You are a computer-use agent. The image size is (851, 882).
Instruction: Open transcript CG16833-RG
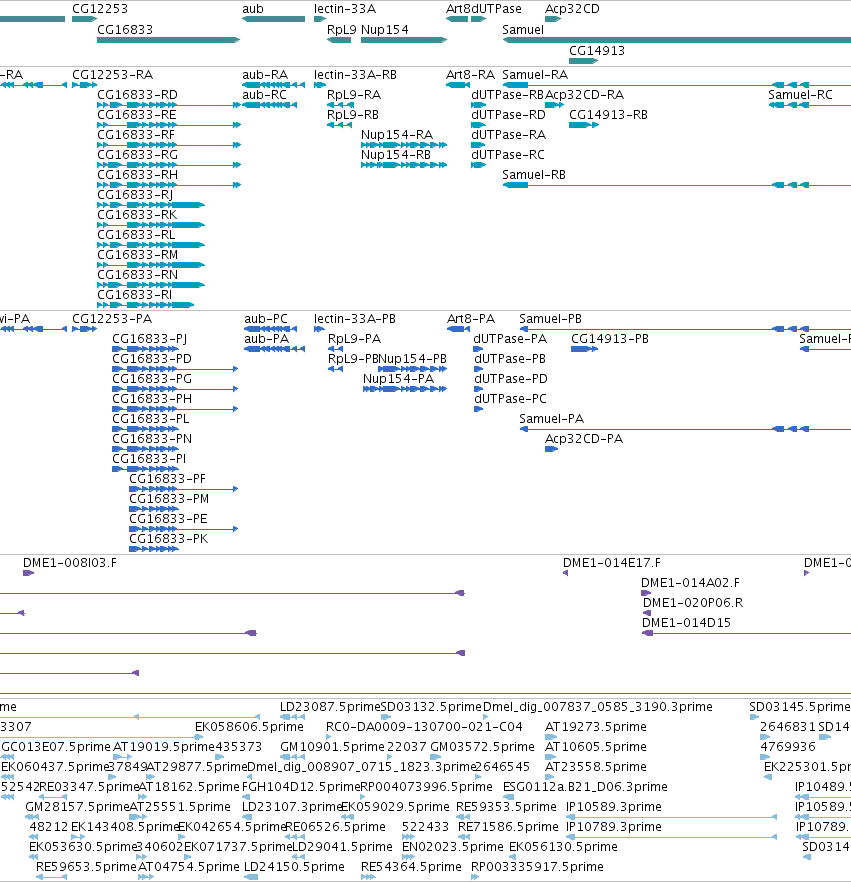click(137, 155)
